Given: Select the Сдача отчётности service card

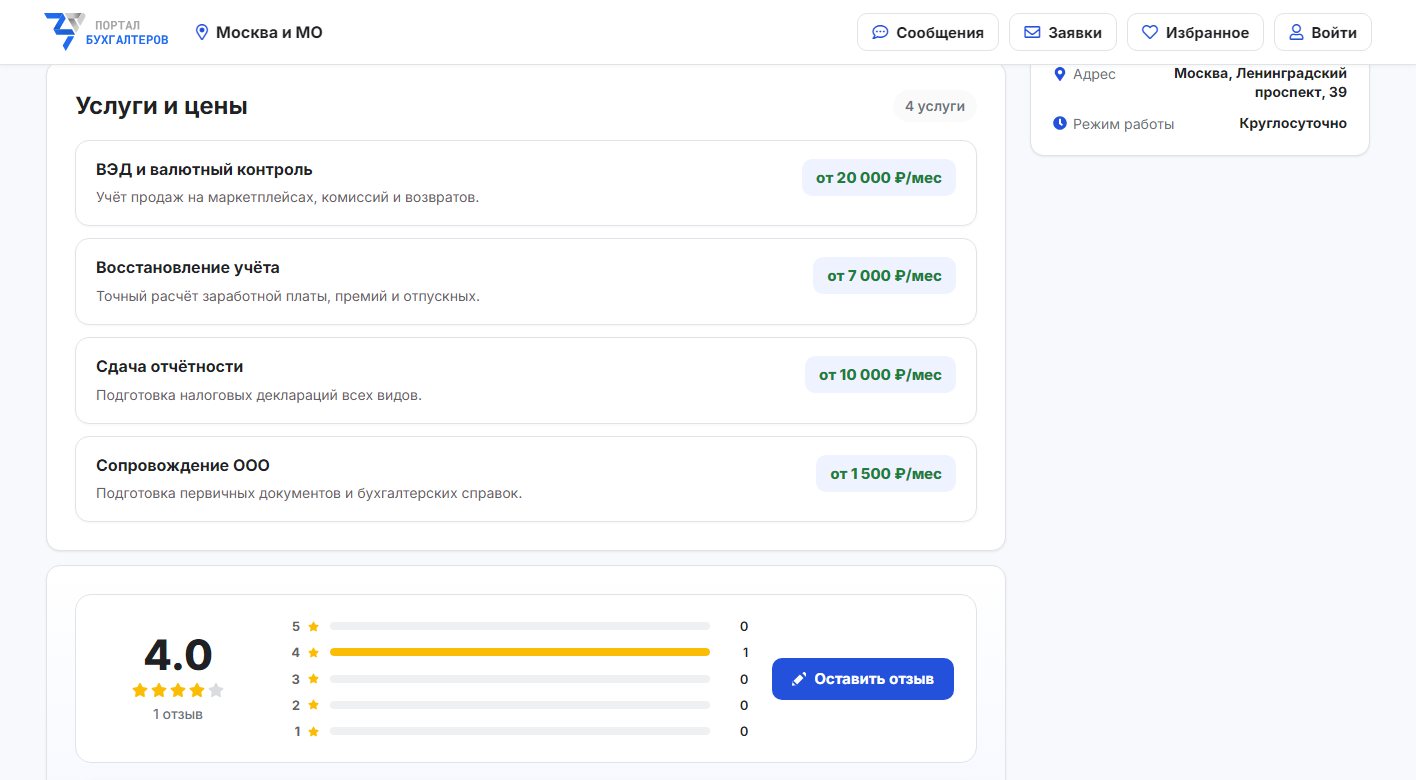Looking at the screenshot, I should (526, 380).
